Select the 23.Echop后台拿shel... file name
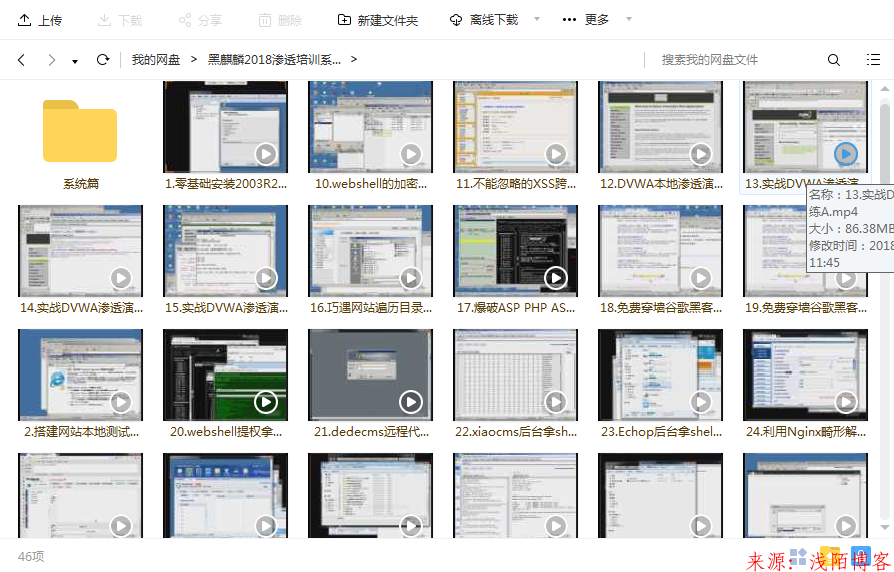 (661, 432)
